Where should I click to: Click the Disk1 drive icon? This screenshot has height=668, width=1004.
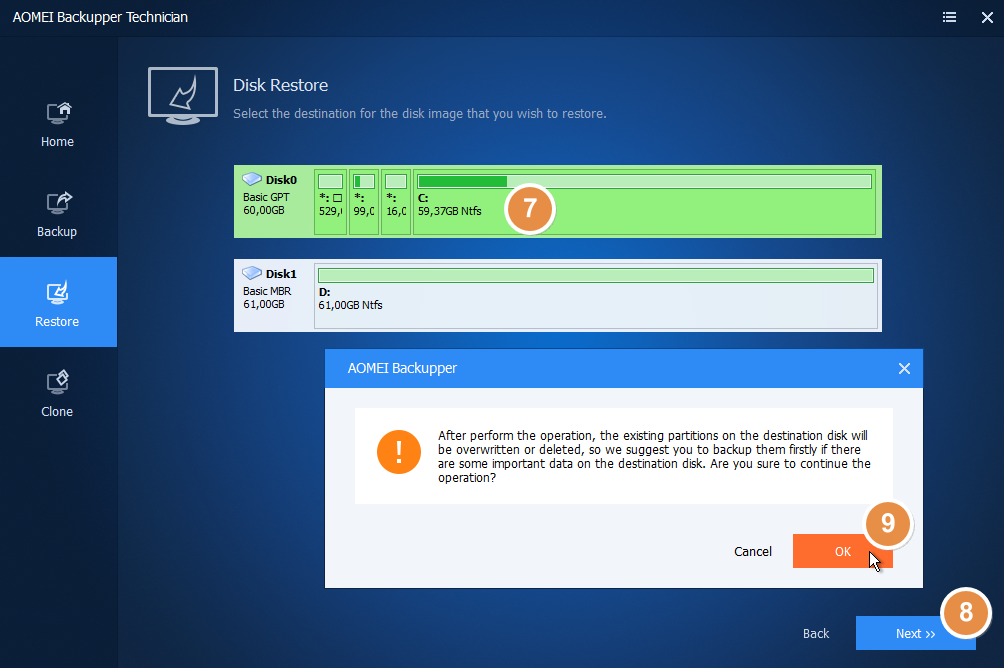[252, 273]
